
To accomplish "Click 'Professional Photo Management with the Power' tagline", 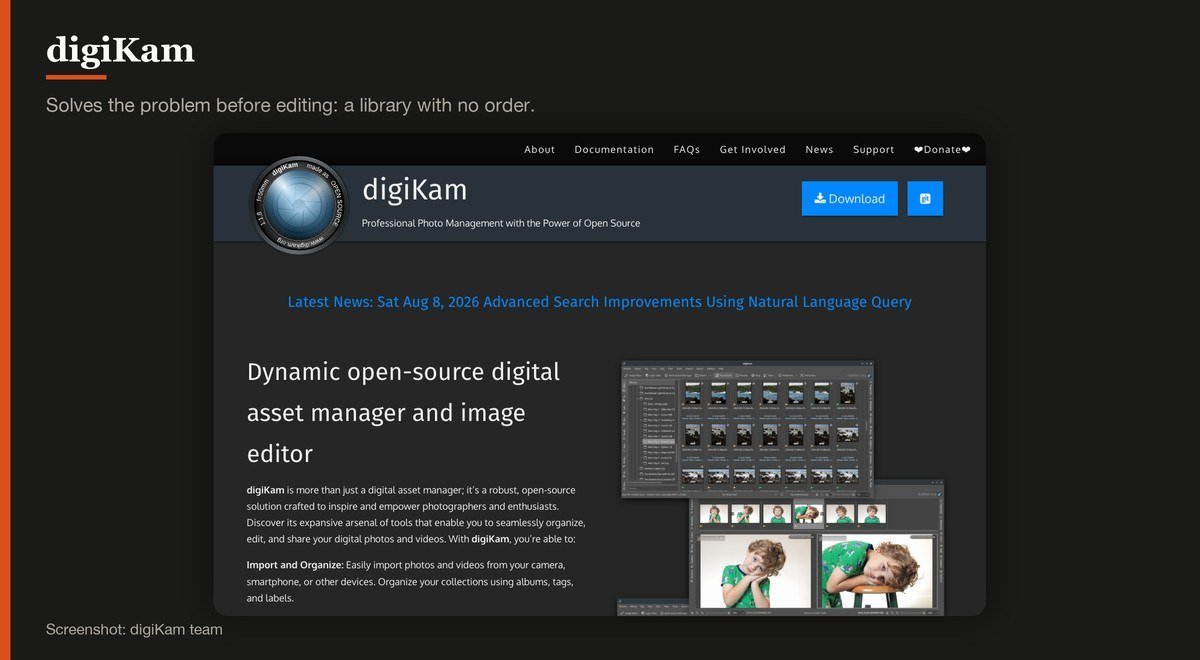I will (500, 223).
